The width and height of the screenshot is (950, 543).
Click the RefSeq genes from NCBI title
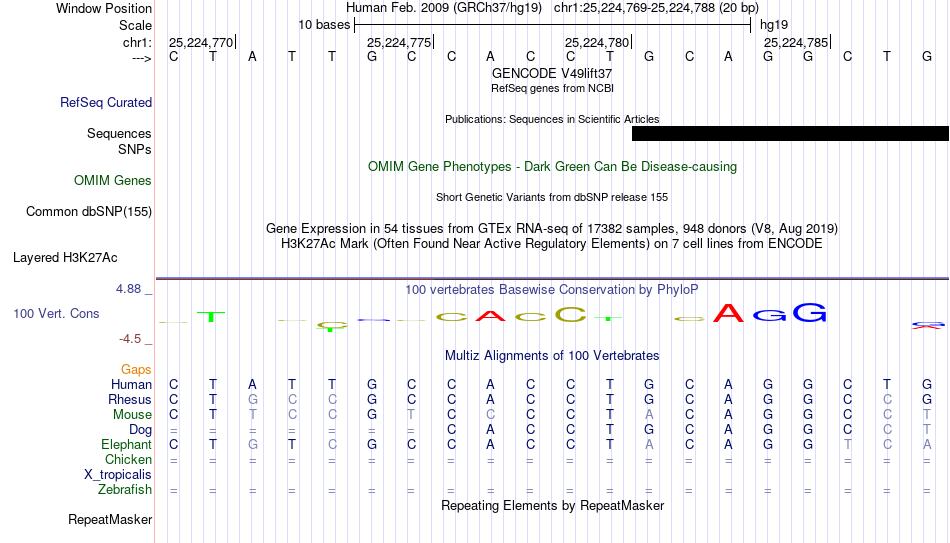tap(552, 88)
